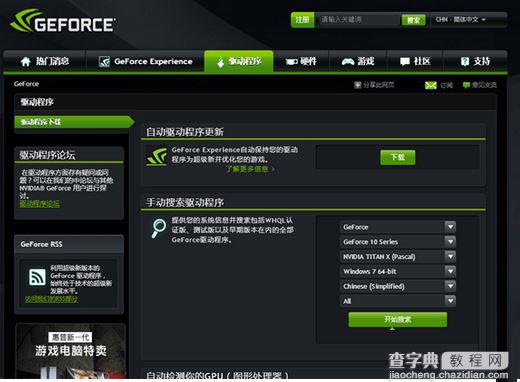Click the green 搜索 search button

click(413, 20)
